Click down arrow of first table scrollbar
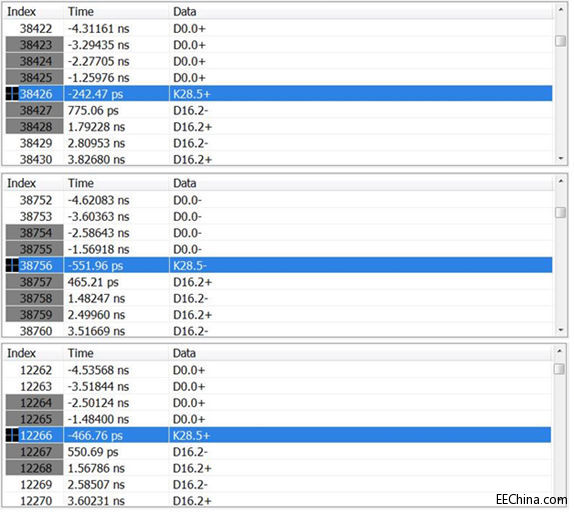 (560, 158)
